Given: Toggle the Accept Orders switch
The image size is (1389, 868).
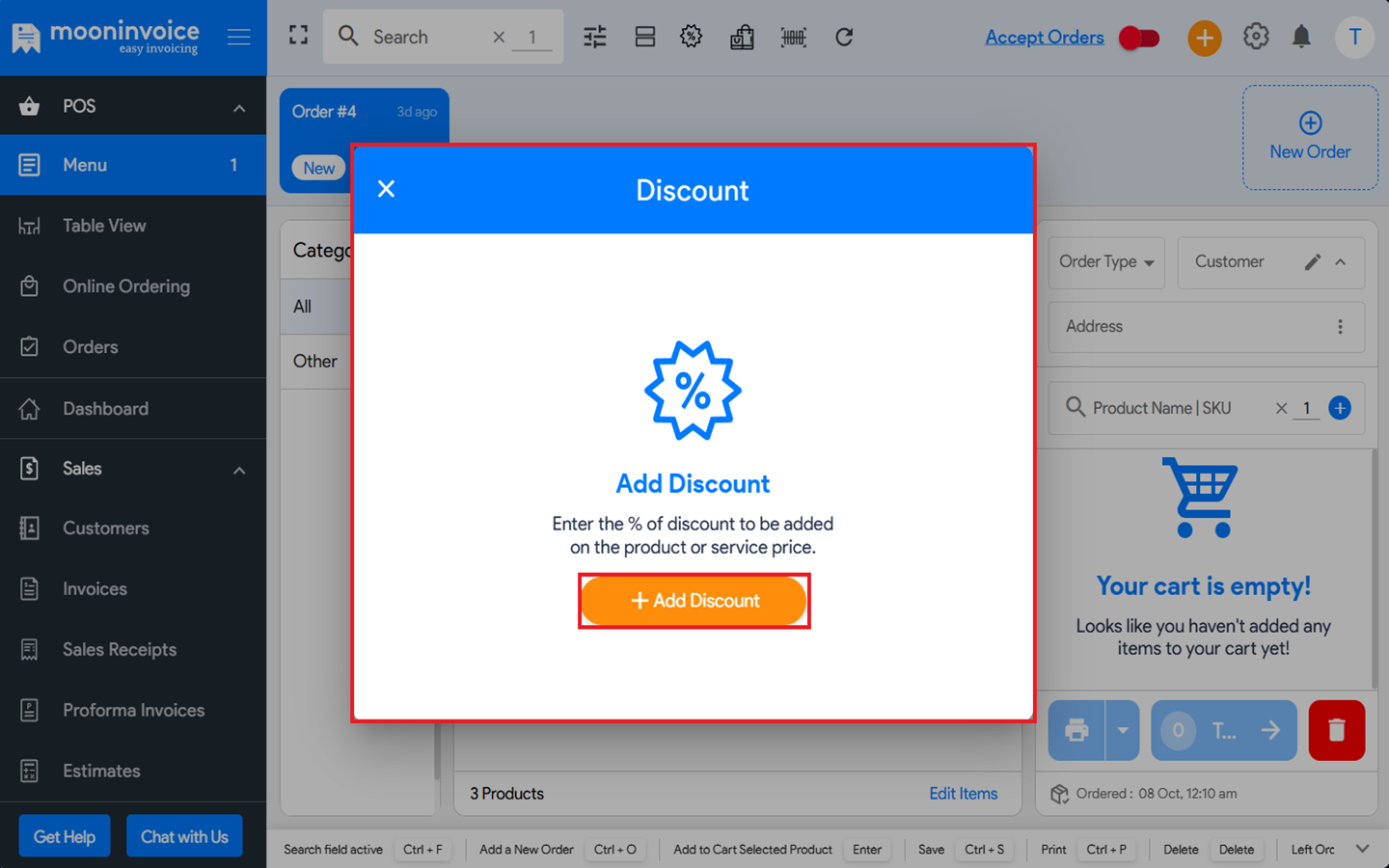Looking at the screenshot, I should (1139, 38).
